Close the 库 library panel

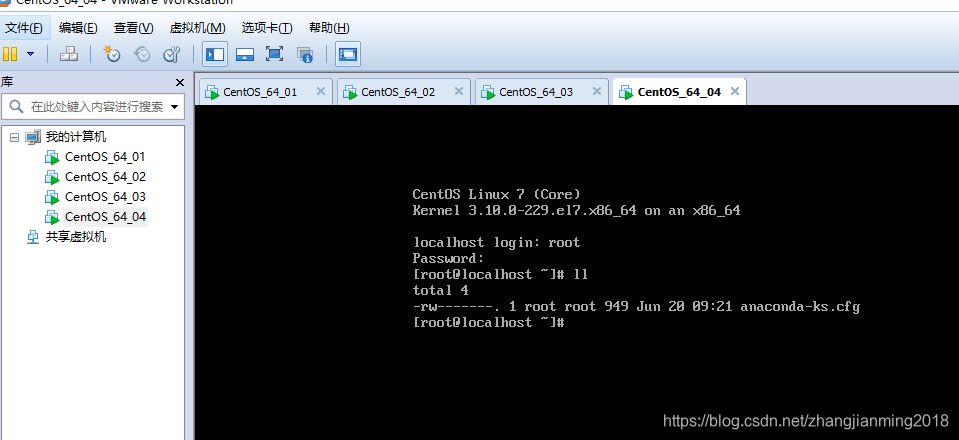tap(179, 83)
